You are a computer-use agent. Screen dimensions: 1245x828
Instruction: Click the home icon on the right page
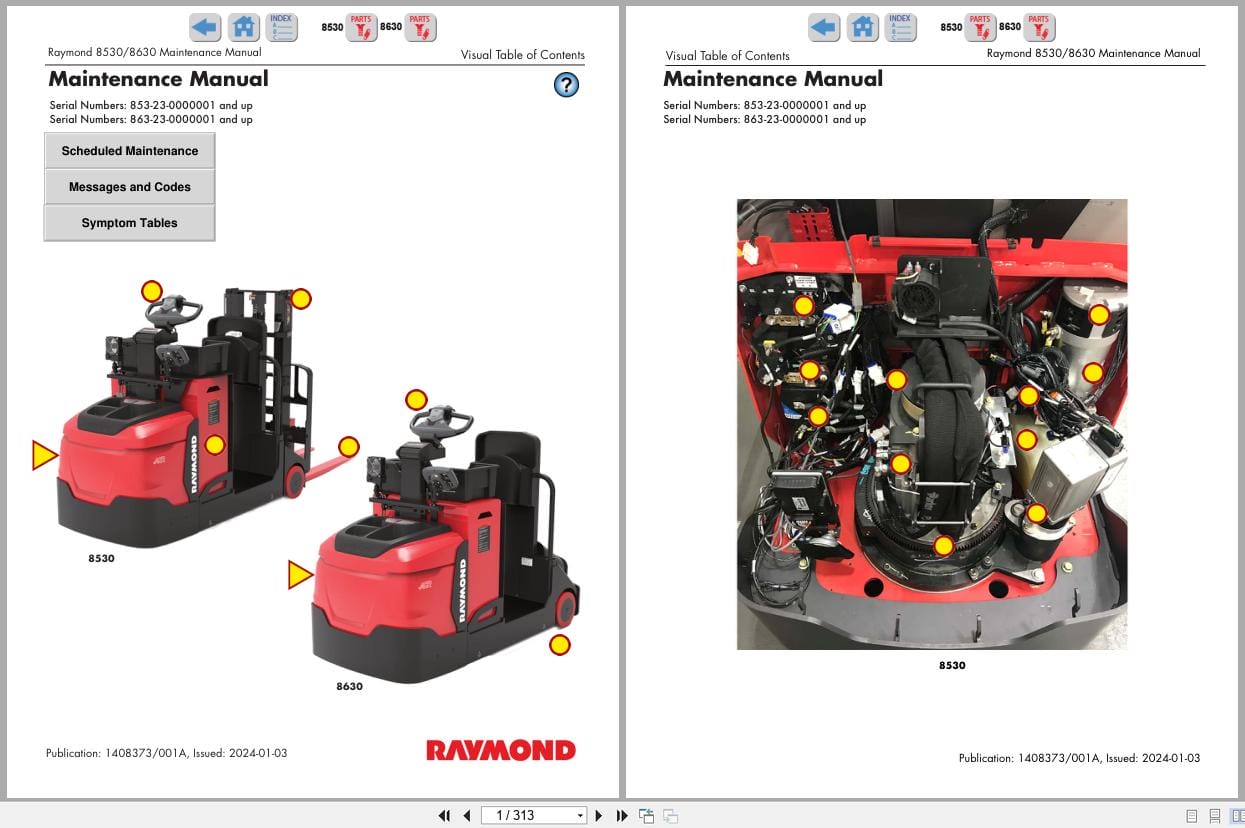(x=863, y=27)
